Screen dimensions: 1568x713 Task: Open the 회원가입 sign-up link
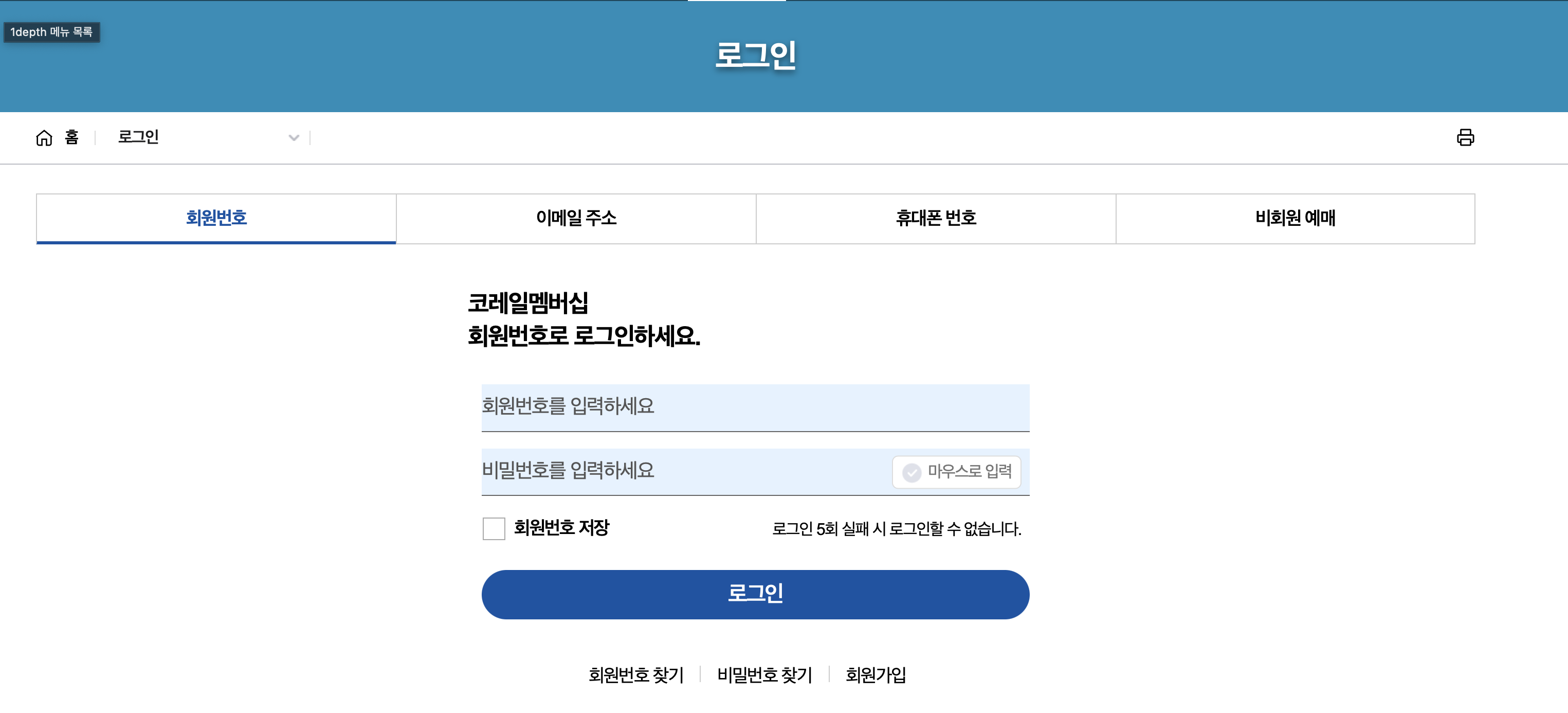coord(876,674)
